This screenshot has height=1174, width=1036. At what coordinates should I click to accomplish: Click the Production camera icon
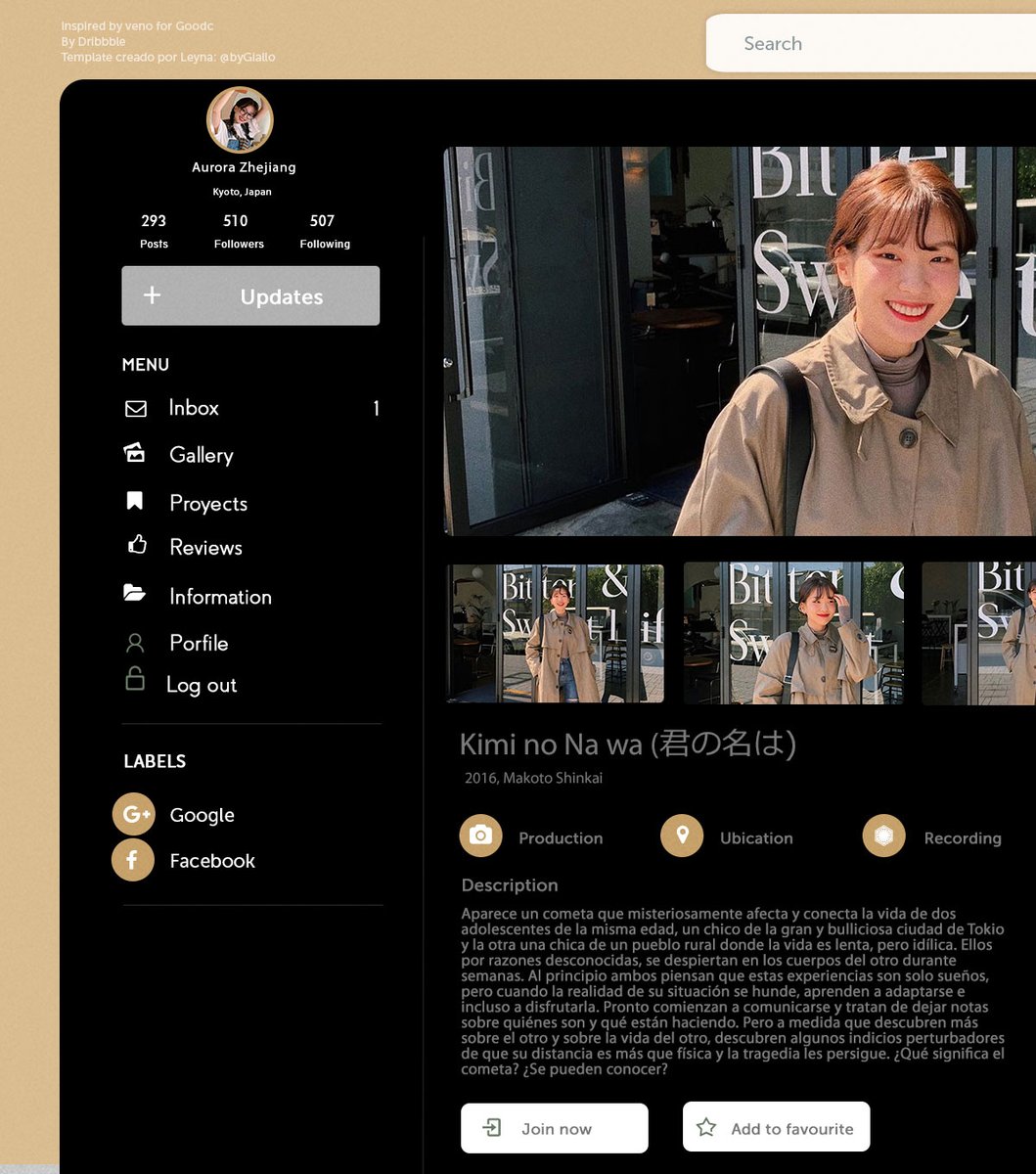pyautogui.click(x=480, y=835)
